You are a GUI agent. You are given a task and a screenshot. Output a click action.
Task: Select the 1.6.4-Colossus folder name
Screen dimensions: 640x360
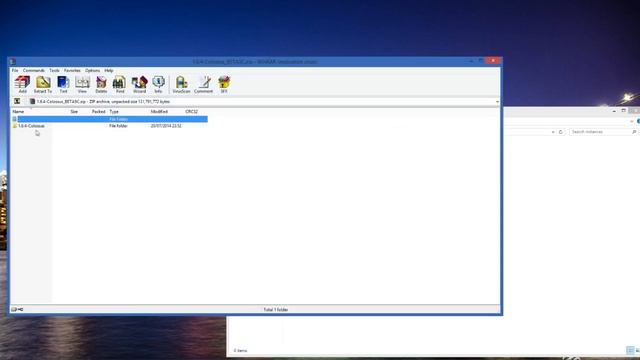(31, 126)
